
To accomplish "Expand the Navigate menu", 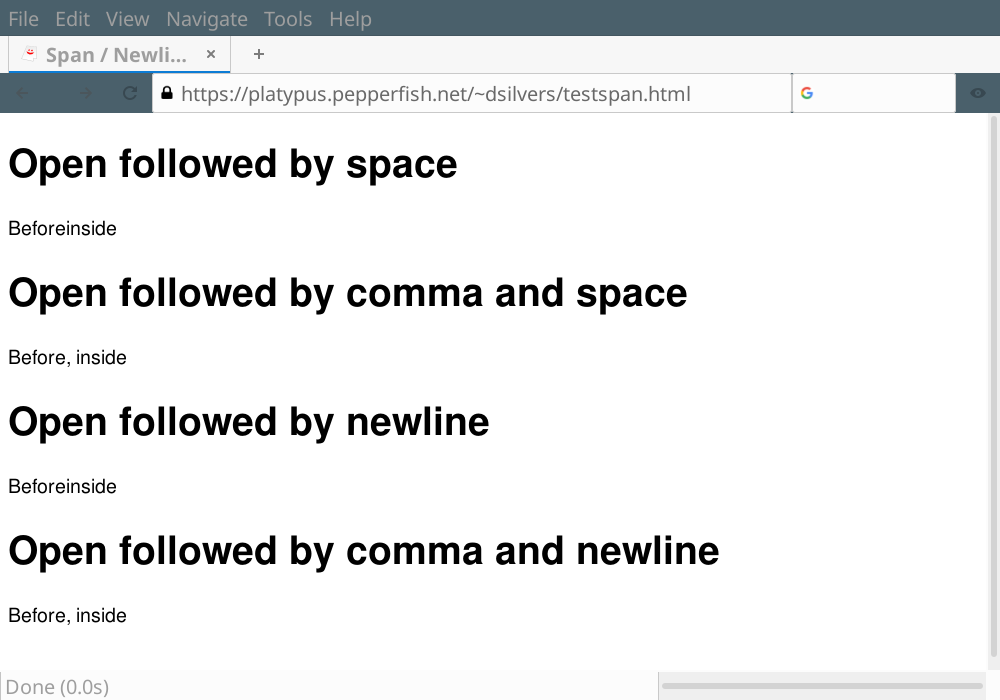I will (206, 19).
